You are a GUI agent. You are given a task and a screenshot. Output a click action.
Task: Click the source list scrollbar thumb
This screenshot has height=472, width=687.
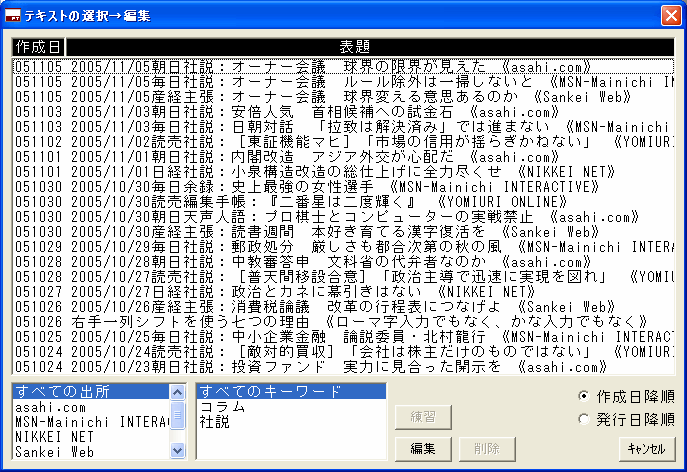coord(177,414)
